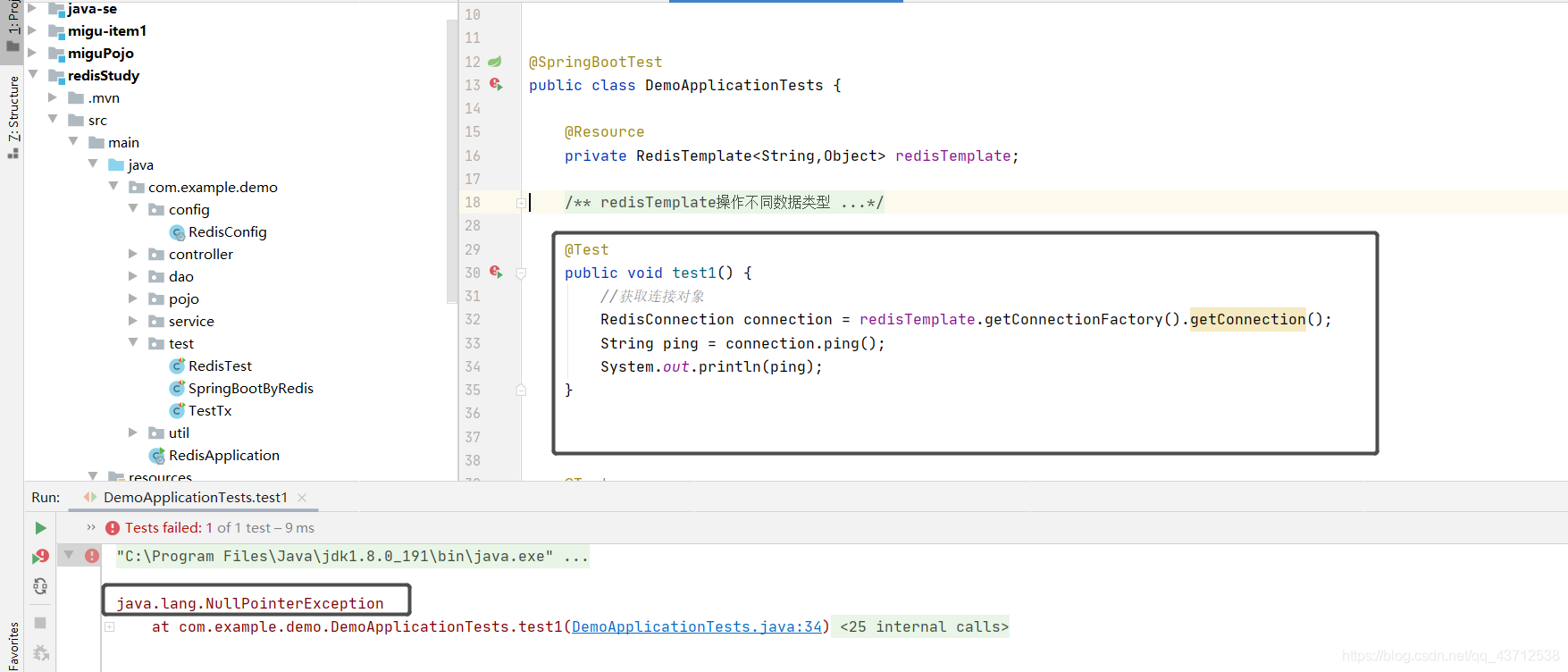
Task: Click the Rerun Failed Tests icon
Action: [40, 557]
